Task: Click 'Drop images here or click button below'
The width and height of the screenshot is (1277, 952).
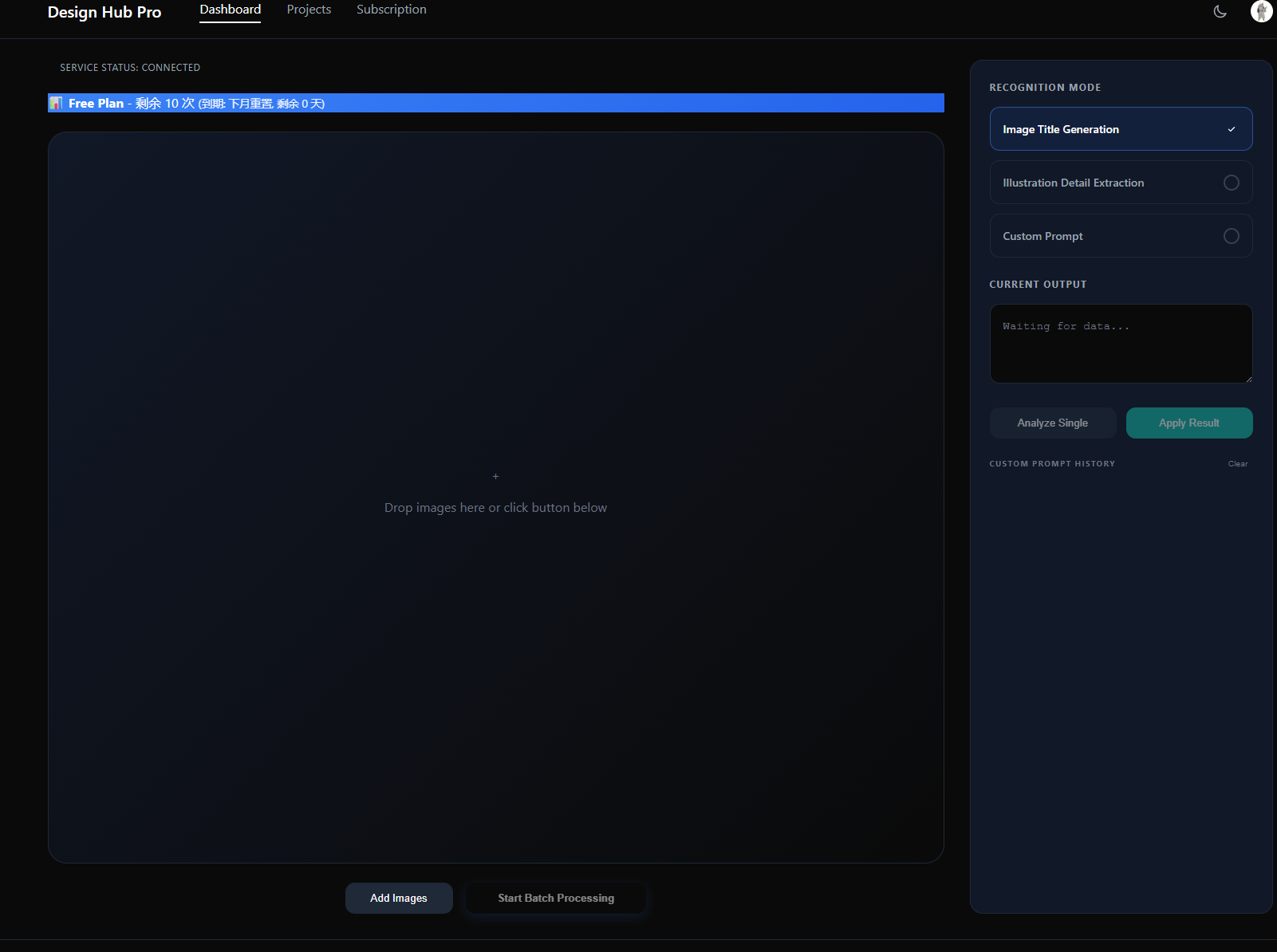Action: (x=495, y=507)
